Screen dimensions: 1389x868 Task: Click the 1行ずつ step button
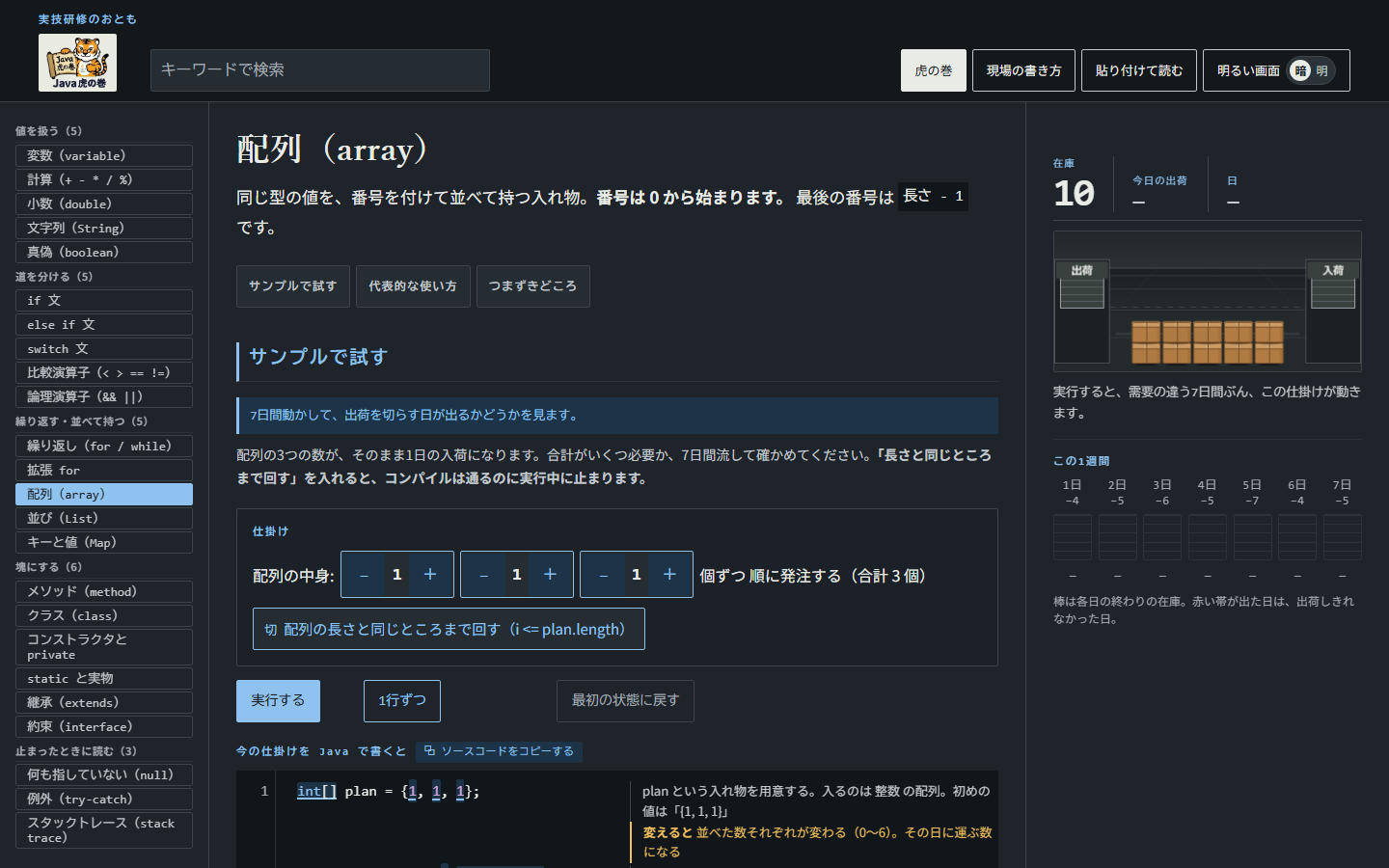[x=402, y=701]
